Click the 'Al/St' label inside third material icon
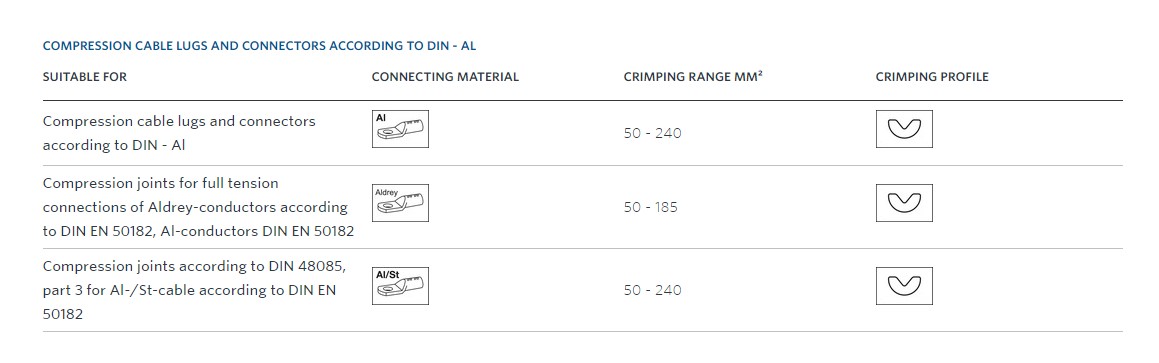The width and height of the screenshot is (1159, 363). coord(387,275)
